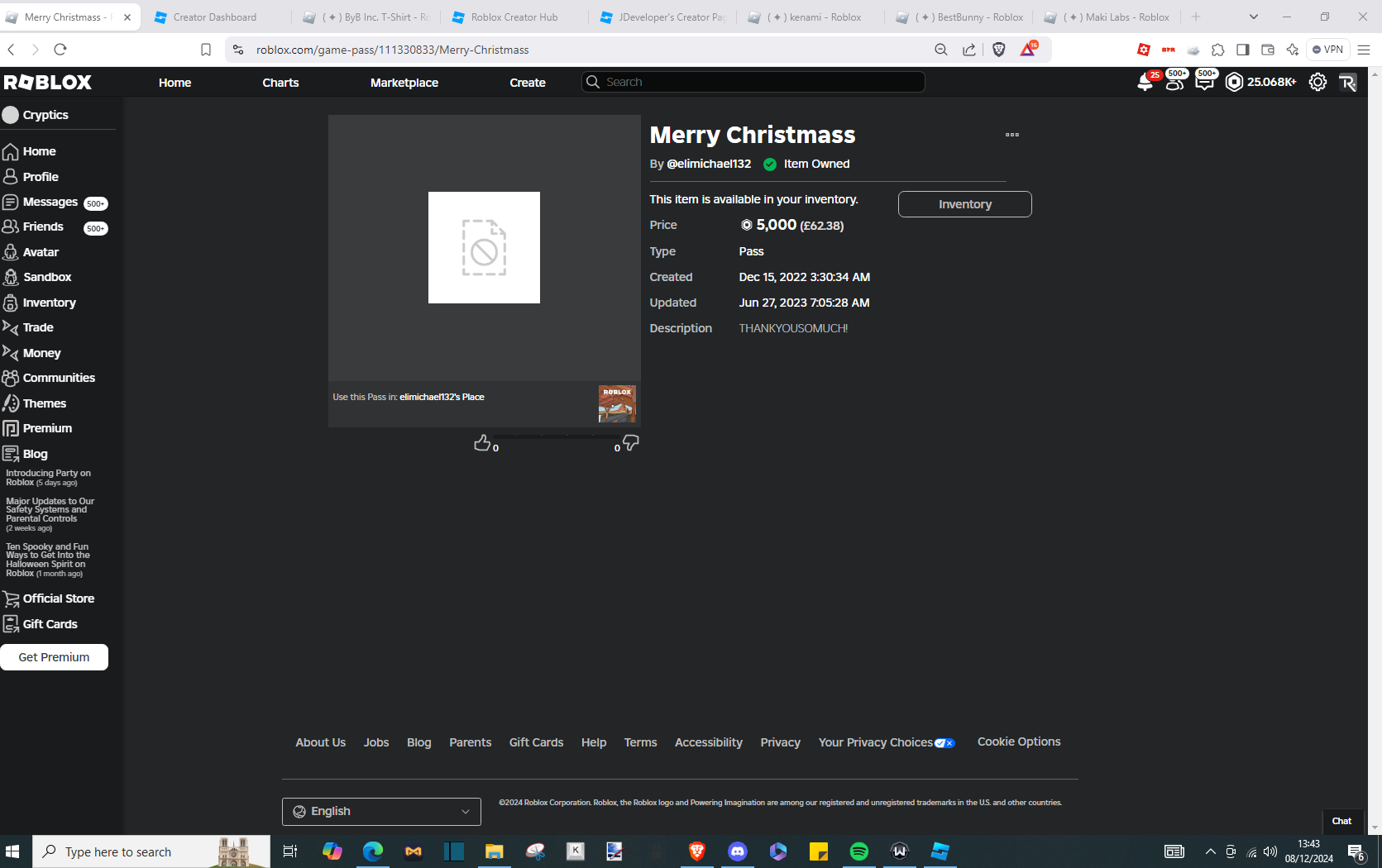Switch to the Roblox Creator Hub tab
This screenshot has width=1382, height=868.
pos(514,17)
